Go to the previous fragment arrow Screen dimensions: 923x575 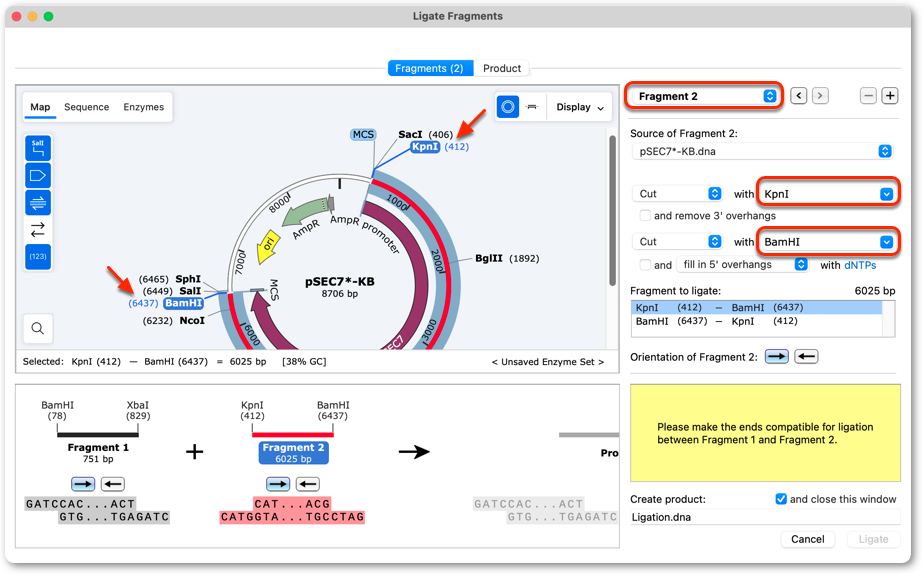[x=798, y=95]
